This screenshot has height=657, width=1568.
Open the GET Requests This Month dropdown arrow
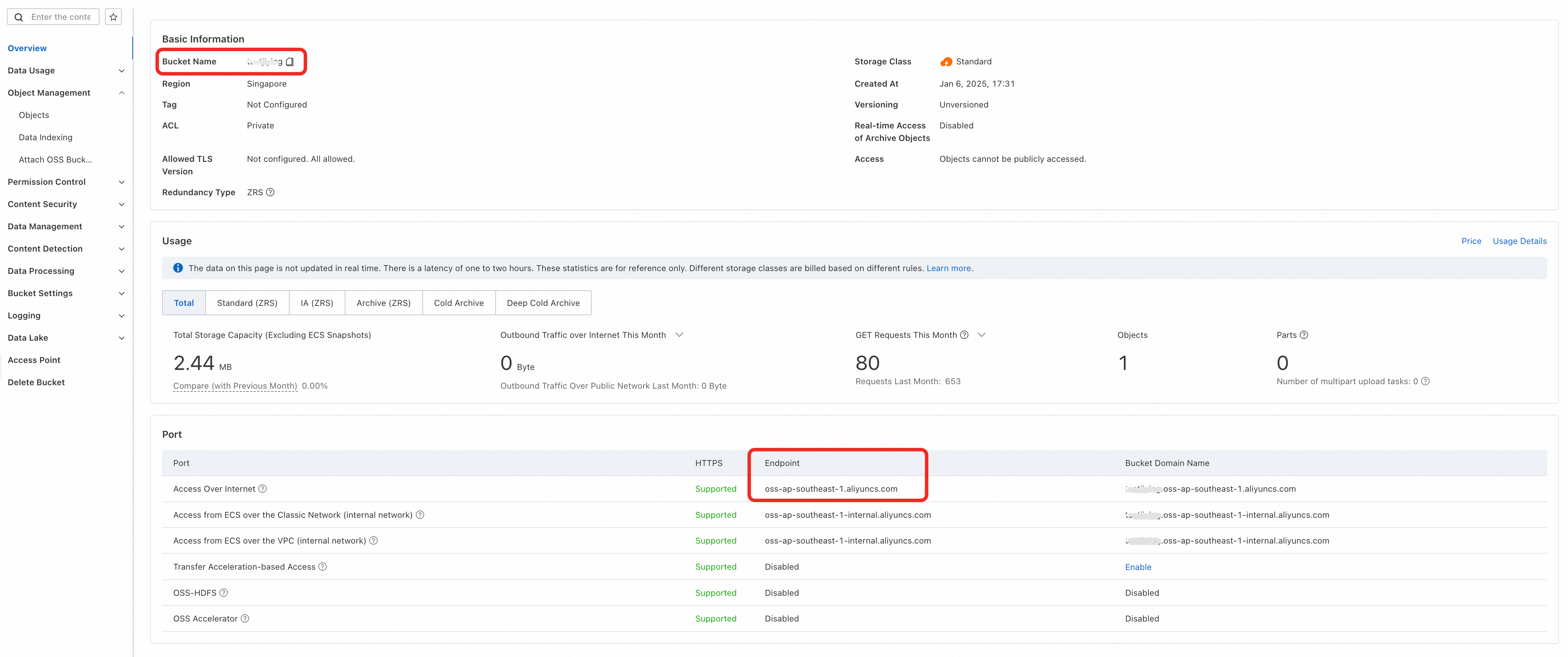point(981,335)
